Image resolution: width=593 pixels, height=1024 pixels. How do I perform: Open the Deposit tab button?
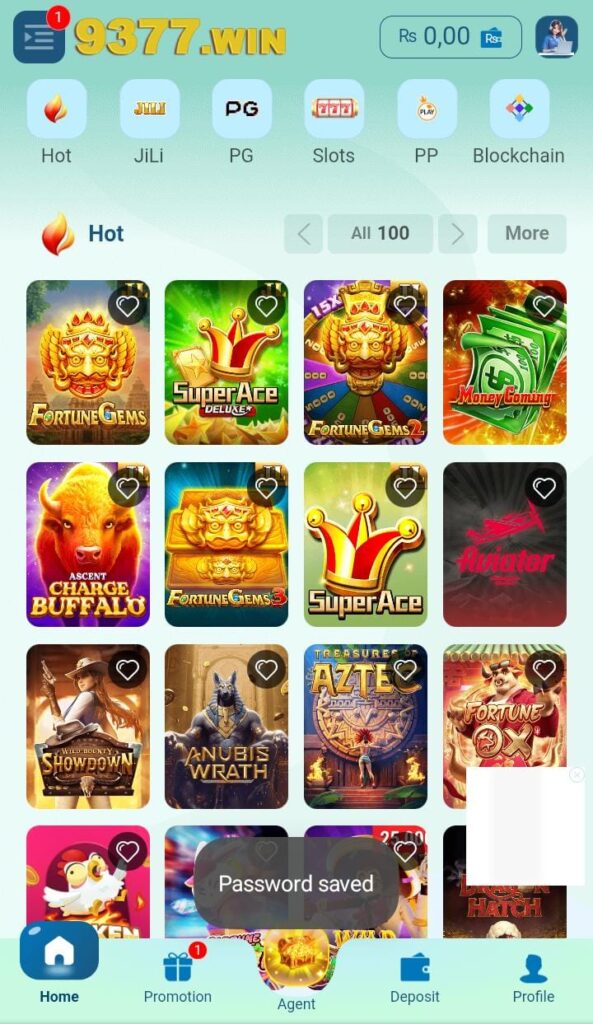(x=415, y=978)
